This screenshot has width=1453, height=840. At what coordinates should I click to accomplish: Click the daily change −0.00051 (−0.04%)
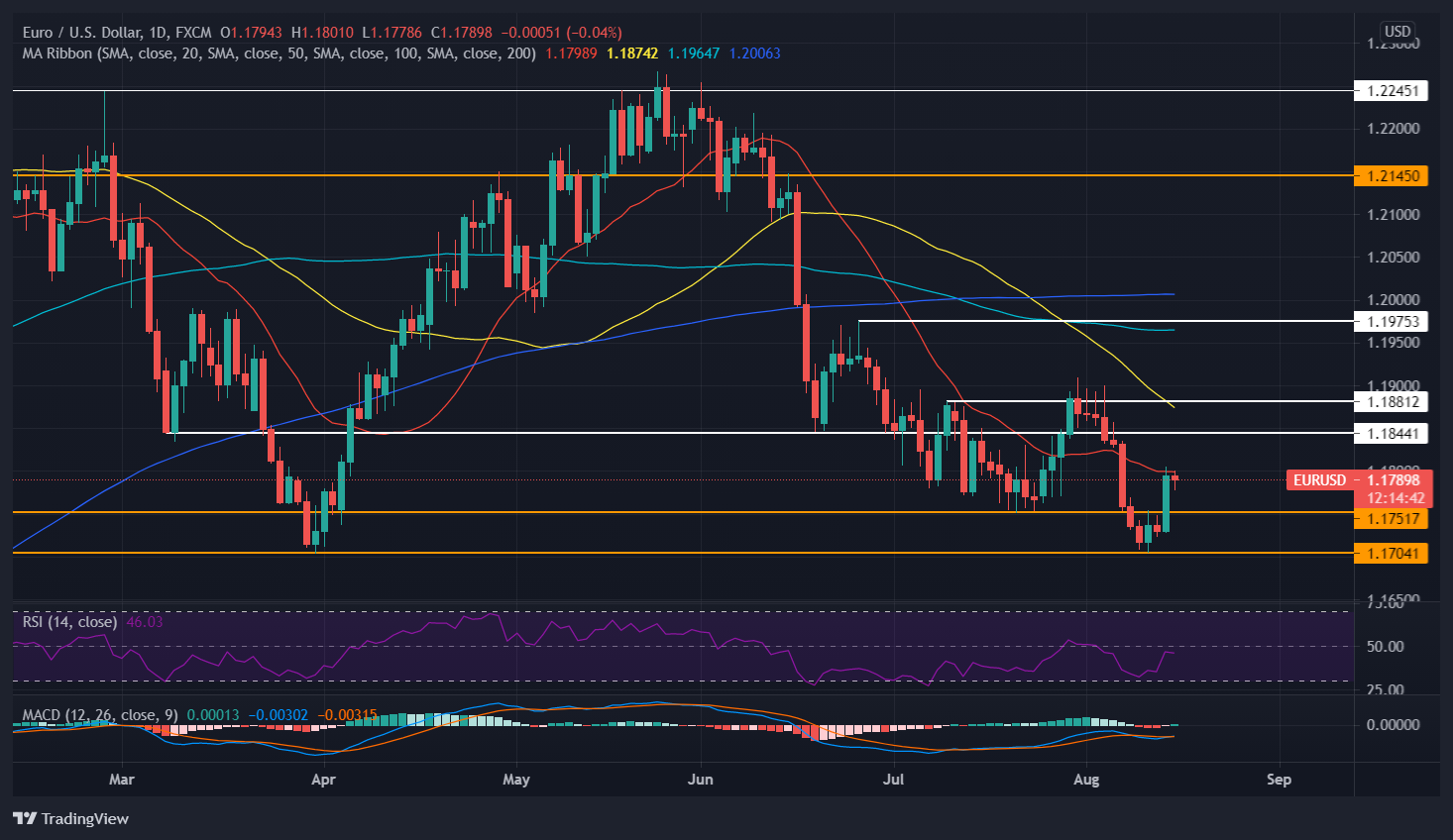[560, 33]
